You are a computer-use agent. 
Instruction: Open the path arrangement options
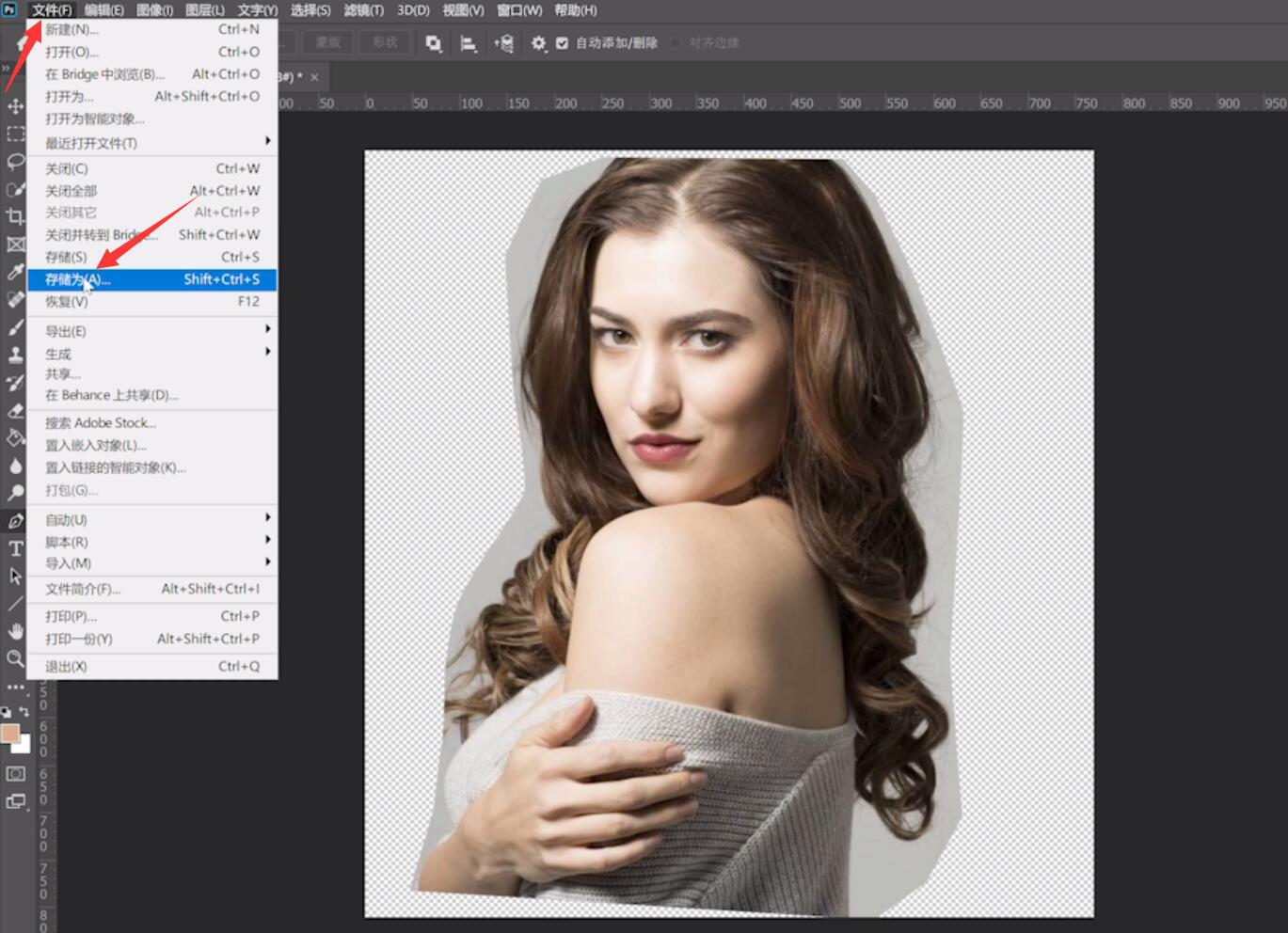[503, 43]
